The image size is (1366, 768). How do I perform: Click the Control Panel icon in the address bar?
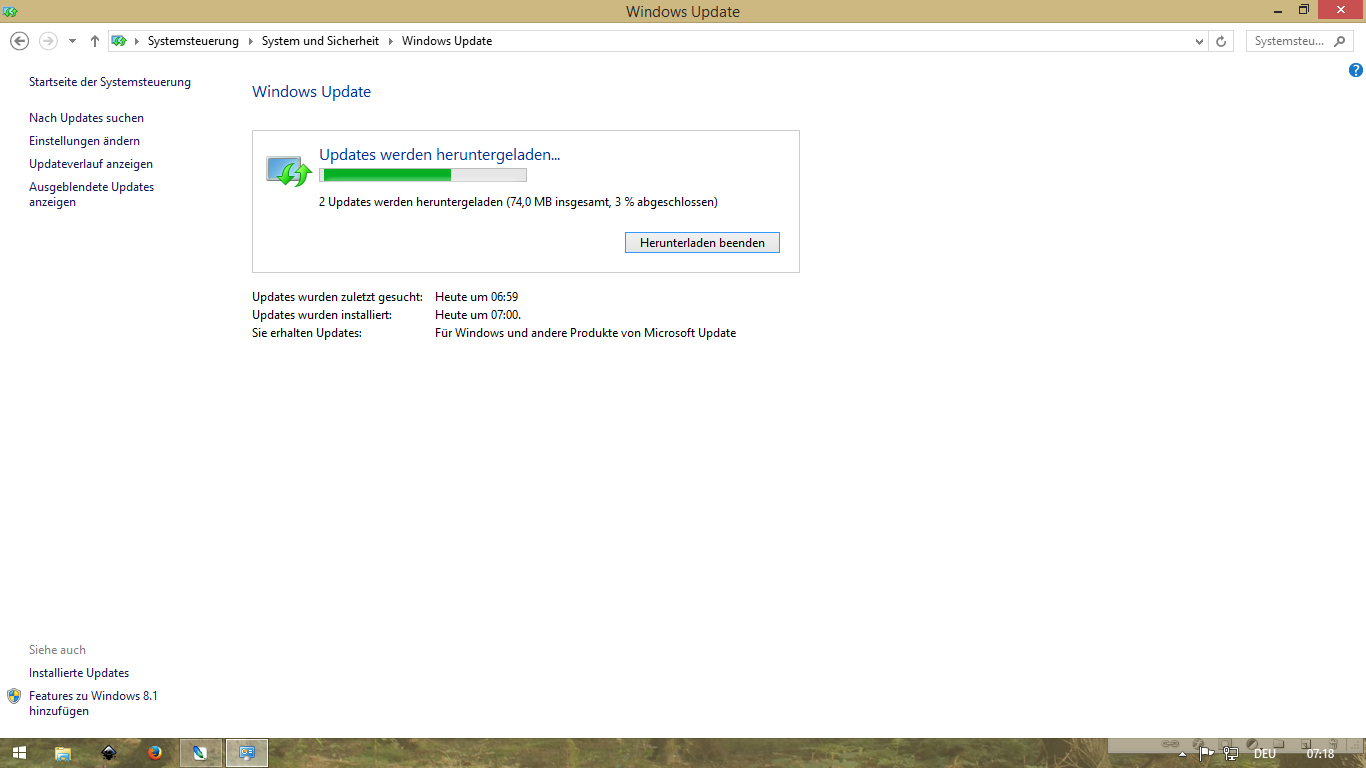pos(119,41)
